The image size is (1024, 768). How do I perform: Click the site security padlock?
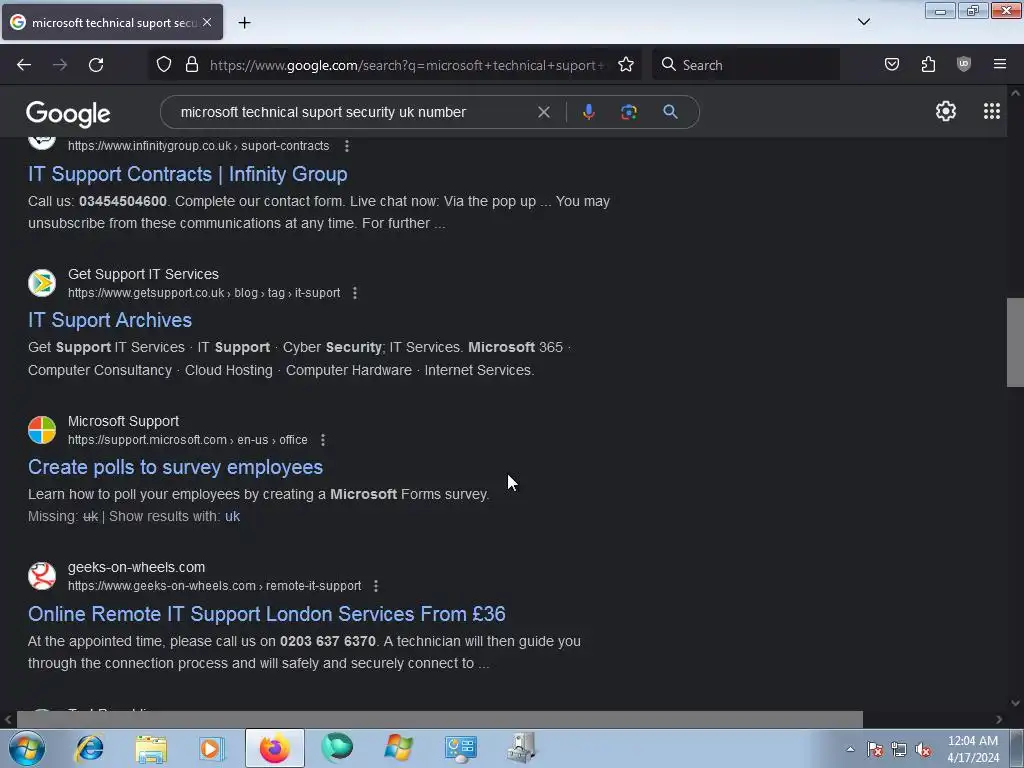[x=191, y=65]
